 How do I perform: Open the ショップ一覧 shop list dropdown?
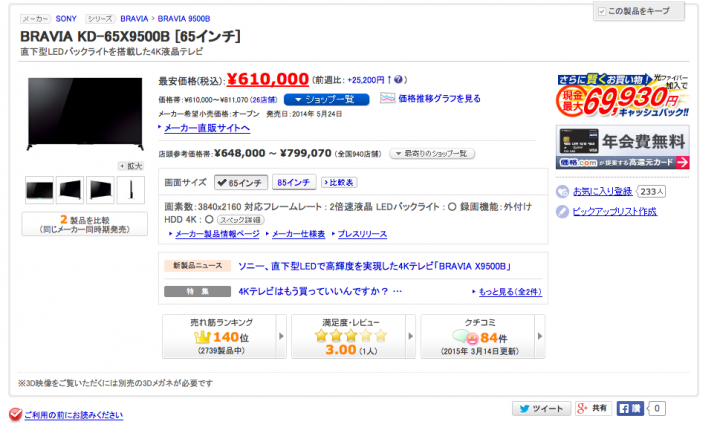point(326,100)
